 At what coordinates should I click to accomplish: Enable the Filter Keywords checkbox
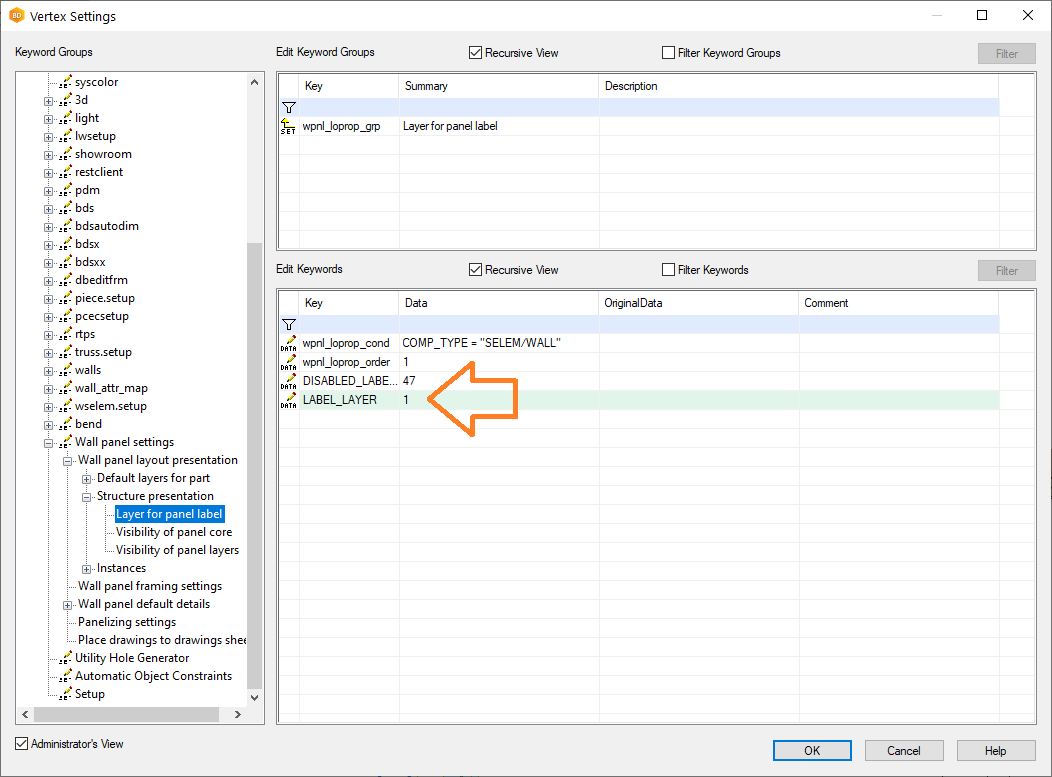[x=669, y=270]
